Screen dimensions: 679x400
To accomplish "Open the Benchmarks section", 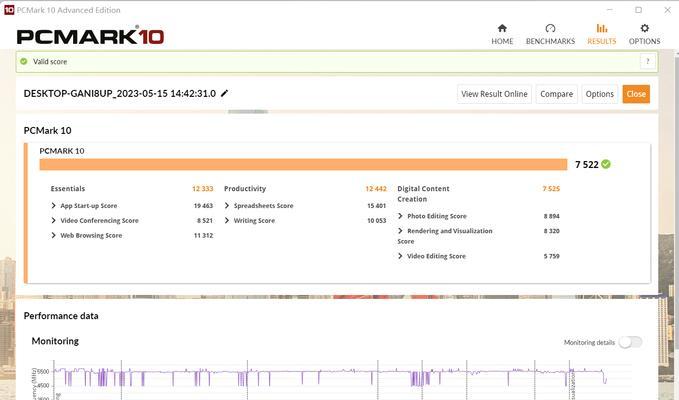I will click(x=550, y=34).
